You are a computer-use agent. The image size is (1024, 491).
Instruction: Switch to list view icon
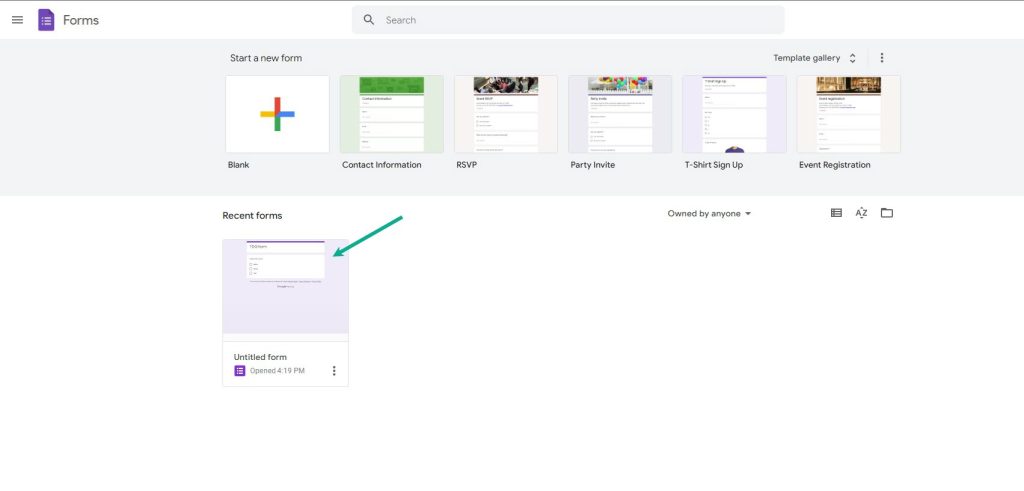(836, 213)
